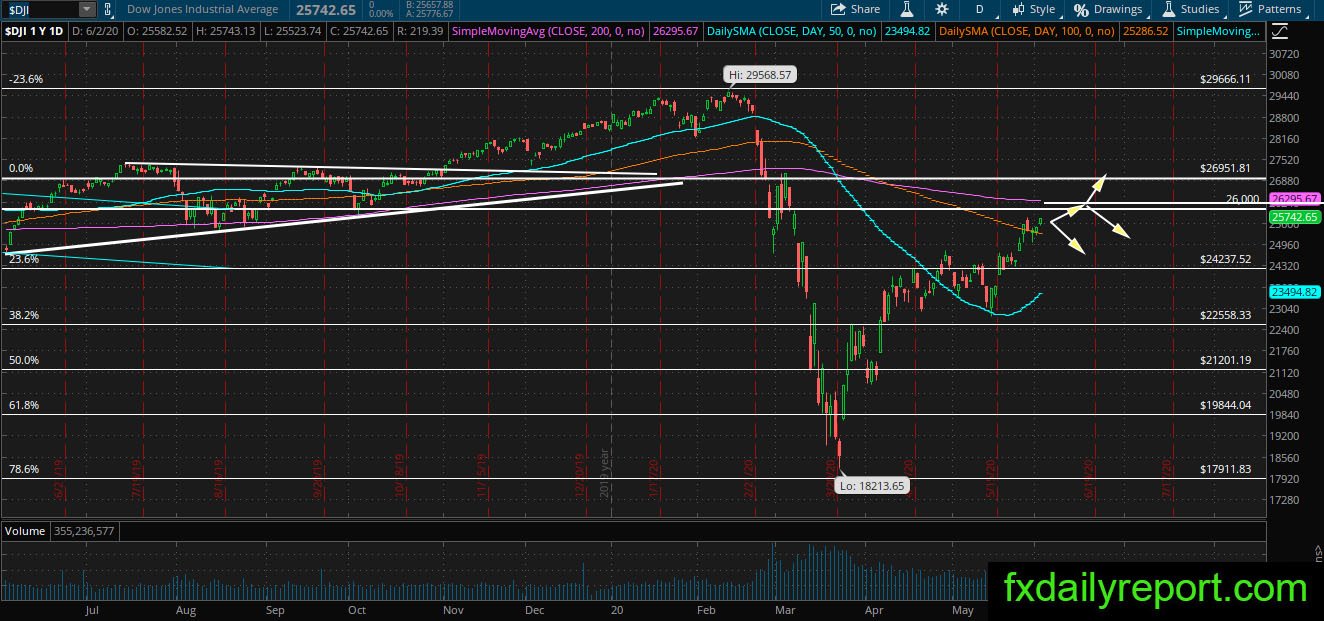Click the $29666.11 Fibonacci price label
Screen dimensions: 1324x621
click(x=1226, y=79)
